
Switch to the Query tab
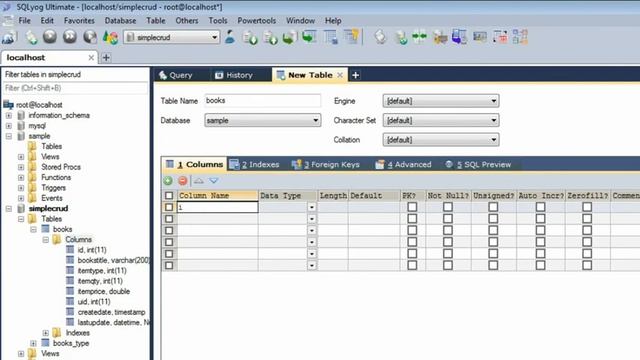[x=176, y=75]
